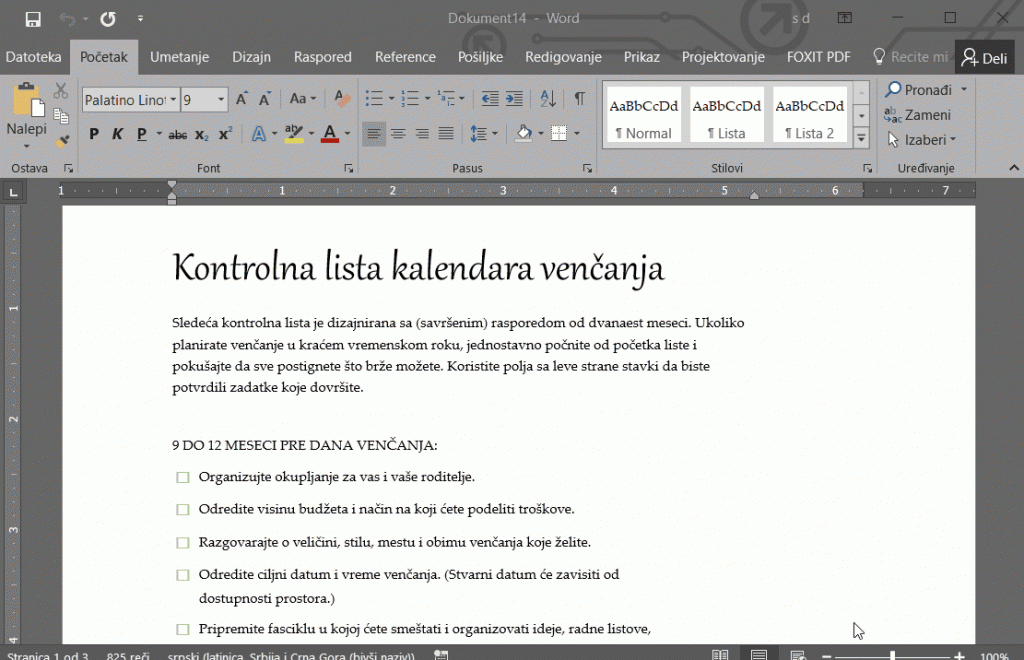
Task: Align text to center
Action: pos(398,134)
